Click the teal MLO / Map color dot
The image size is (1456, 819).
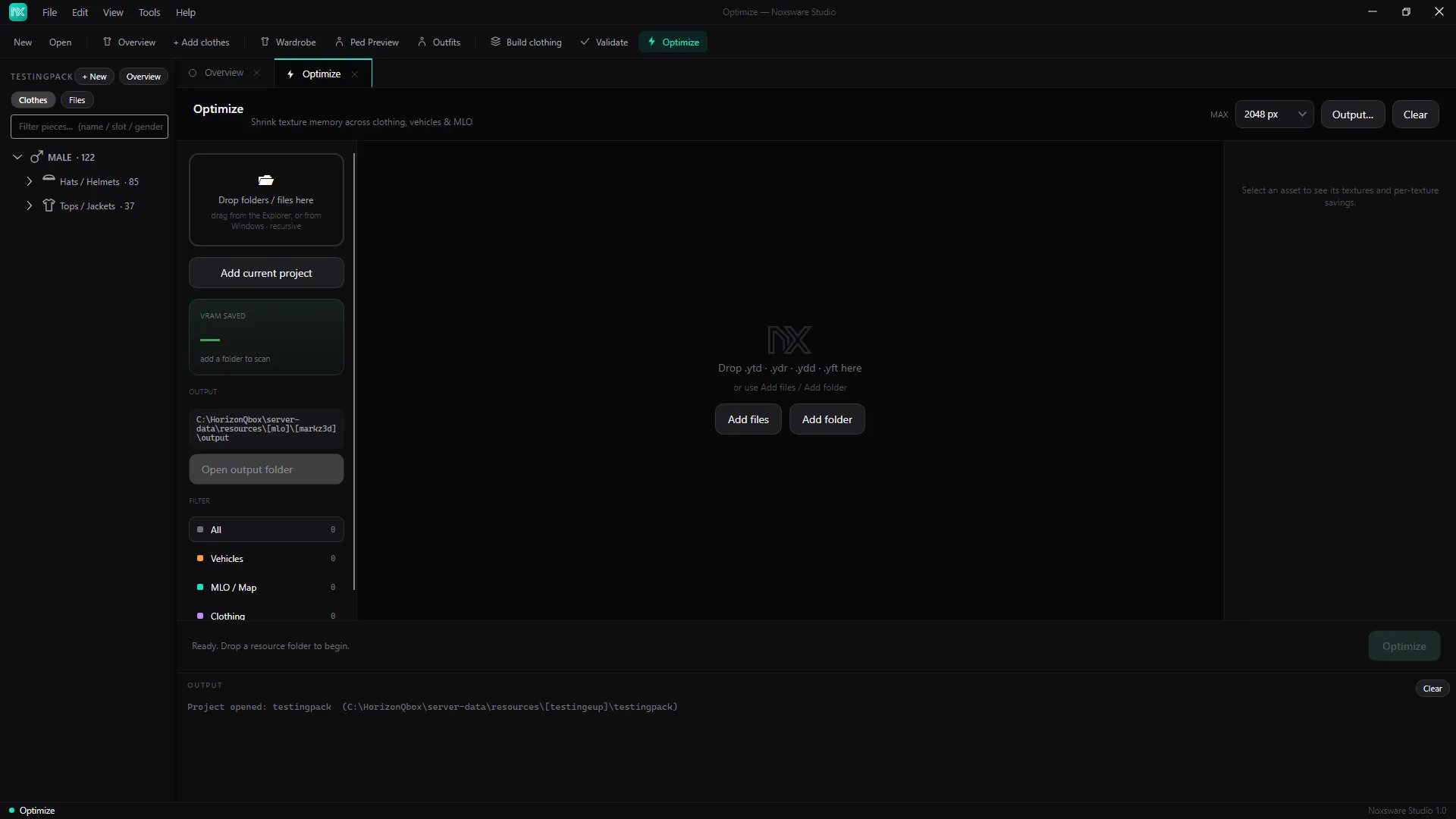click(200, 587)
